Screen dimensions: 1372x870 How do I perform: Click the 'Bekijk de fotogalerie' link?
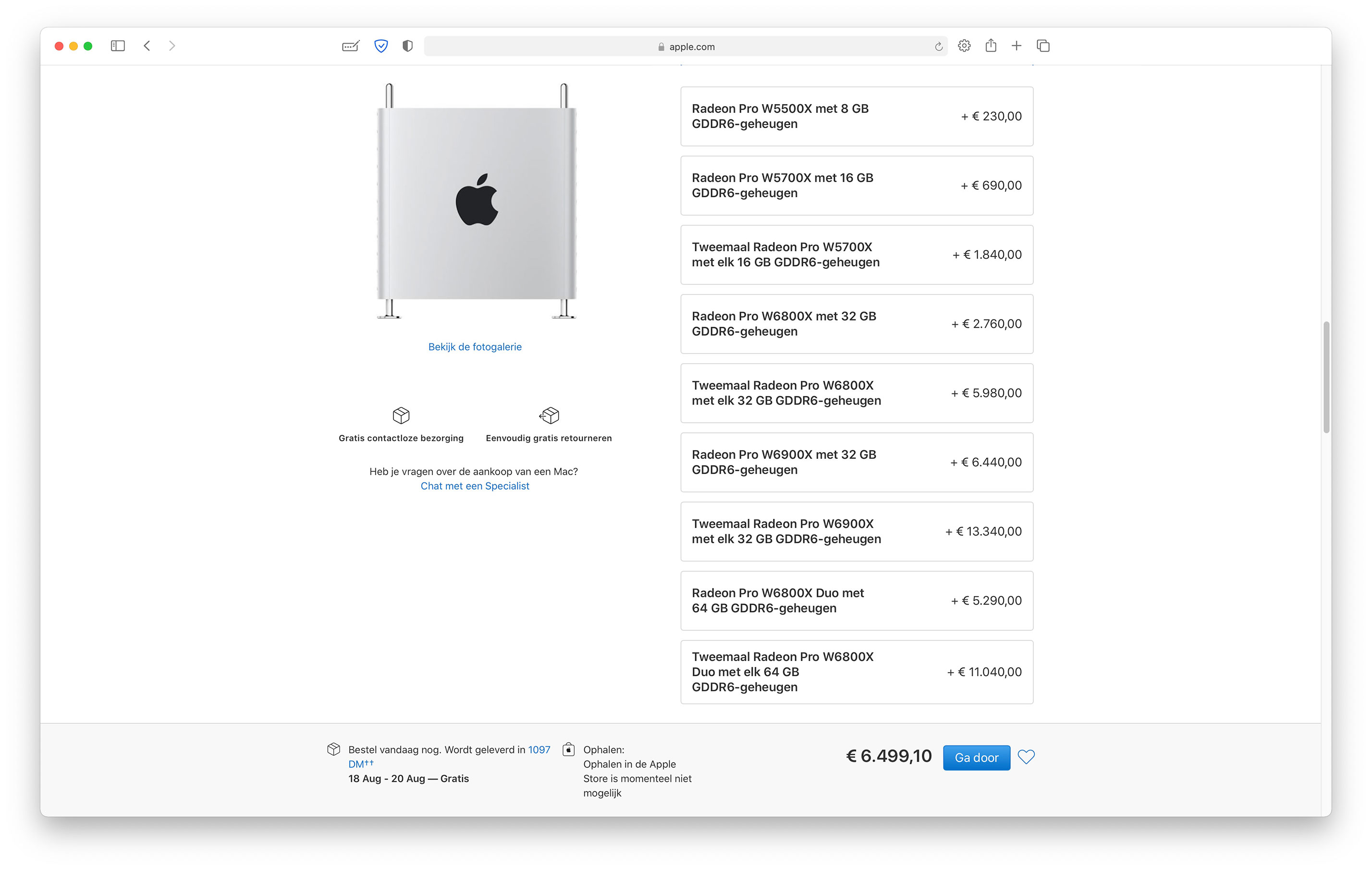475,347
